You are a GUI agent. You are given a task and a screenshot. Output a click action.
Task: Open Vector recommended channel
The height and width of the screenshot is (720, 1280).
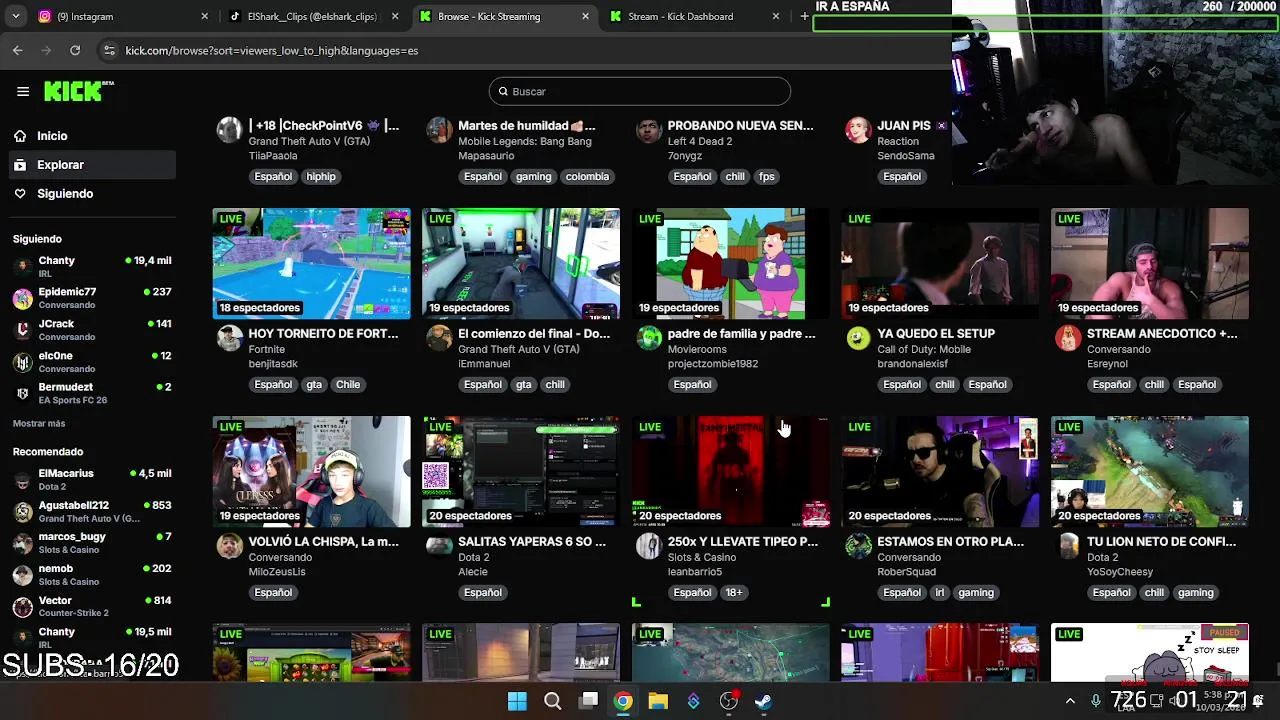92,606
